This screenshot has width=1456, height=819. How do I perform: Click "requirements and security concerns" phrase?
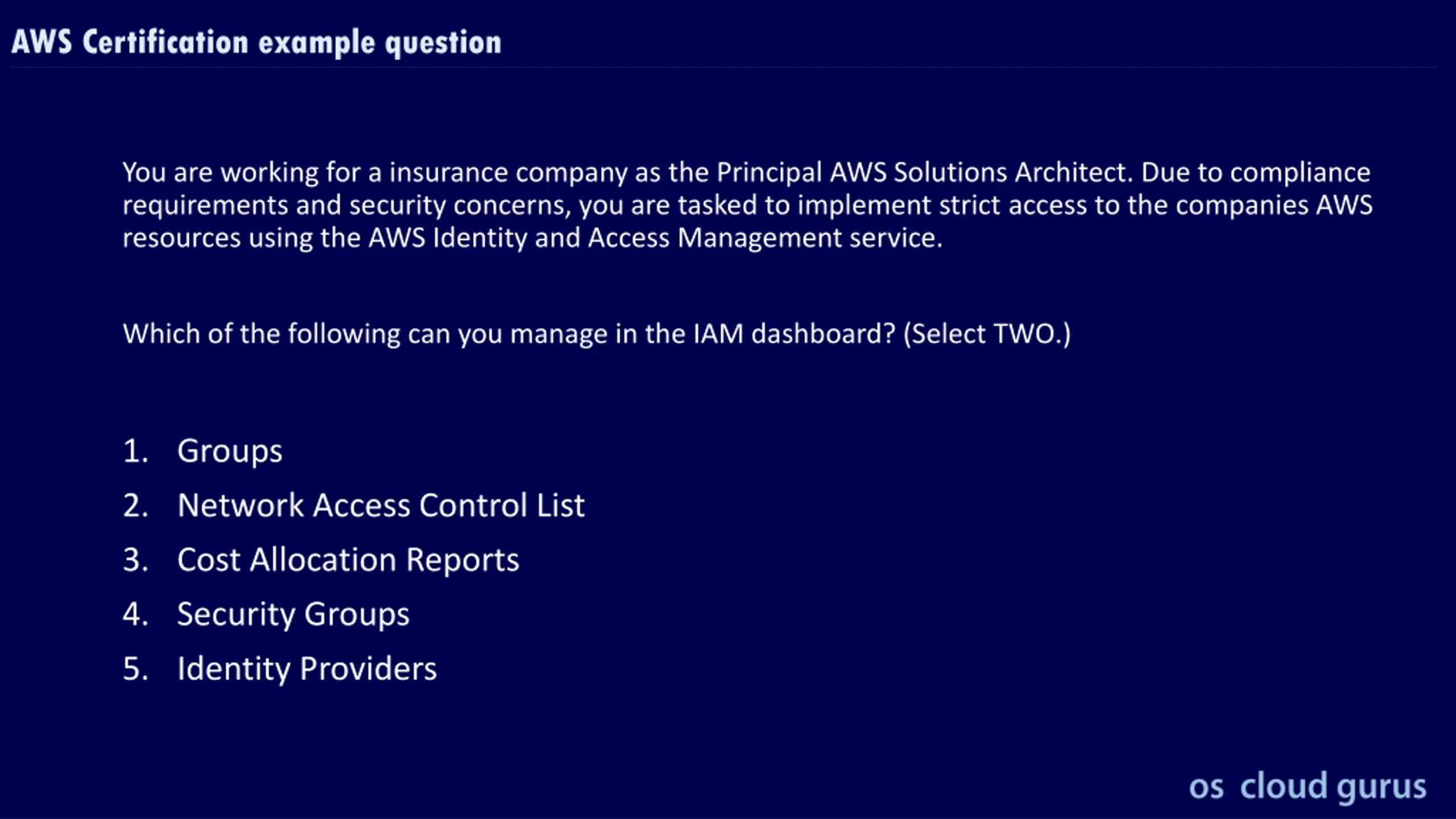[344, 206]
